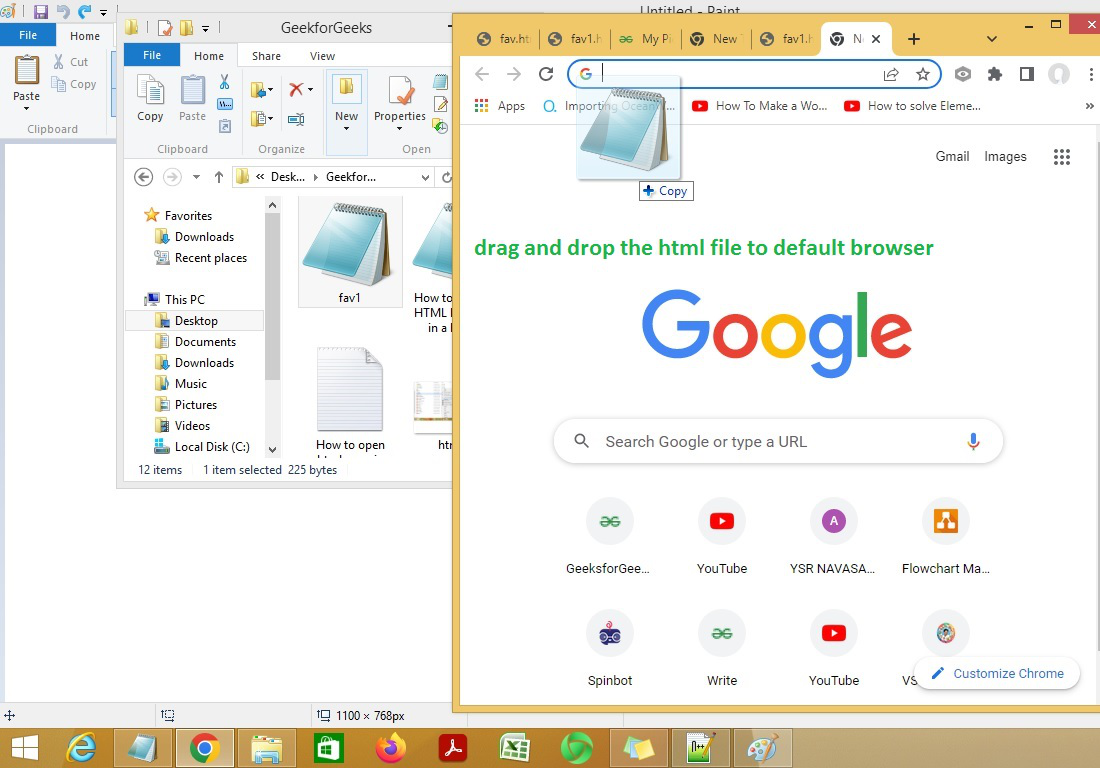Open the Properties dropdown arrow
Viewport: 1100px width, 768px height.
(399, 129)
